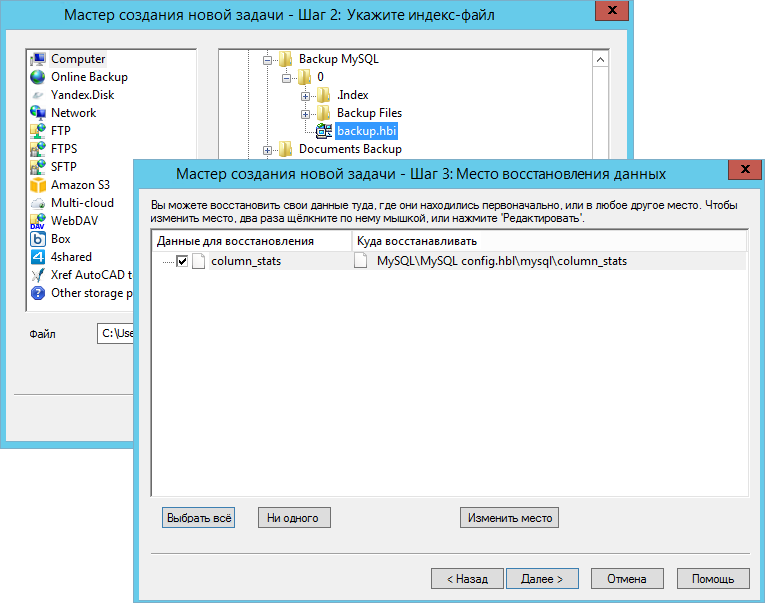Select the backup.hbi file name
The height and width of the screenshot is (603, 765).
coord(366,131)
